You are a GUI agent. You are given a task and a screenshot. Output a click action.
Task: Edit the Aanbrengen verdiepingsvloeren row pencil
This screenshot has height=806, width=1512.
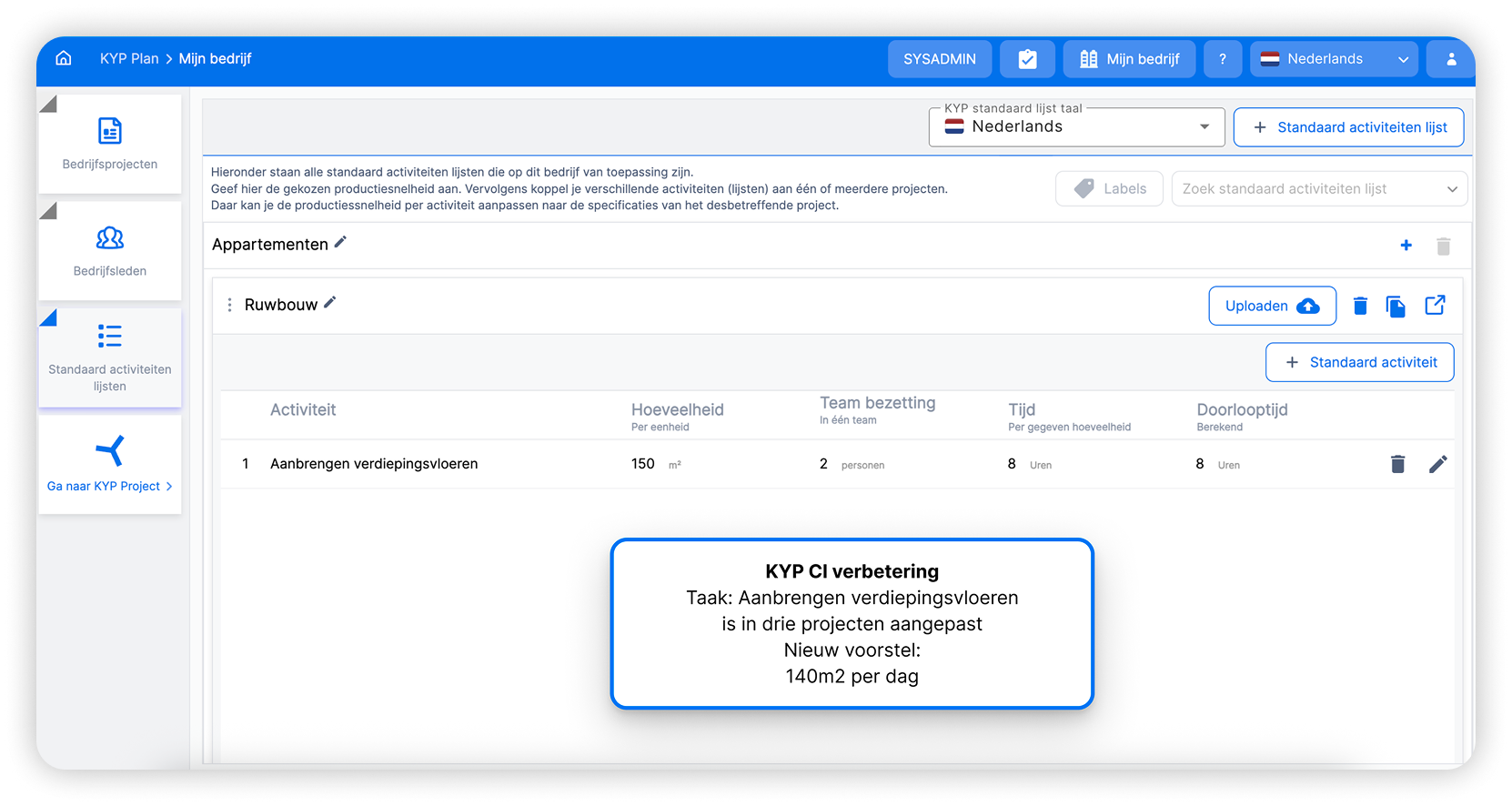tap(1437, 464)
